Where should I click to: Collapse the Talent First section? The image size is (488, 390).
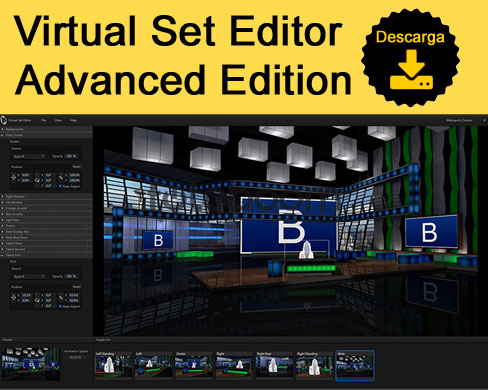[x=46, y=255]
